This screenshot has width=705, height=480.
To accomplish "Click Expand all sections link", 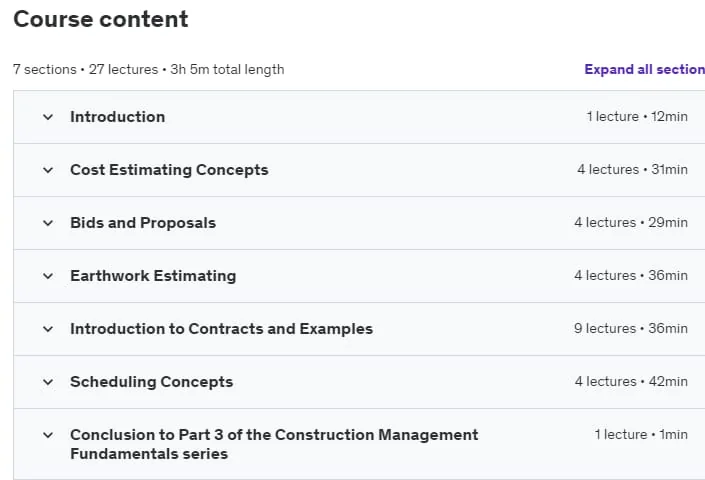I will point(644,69).
